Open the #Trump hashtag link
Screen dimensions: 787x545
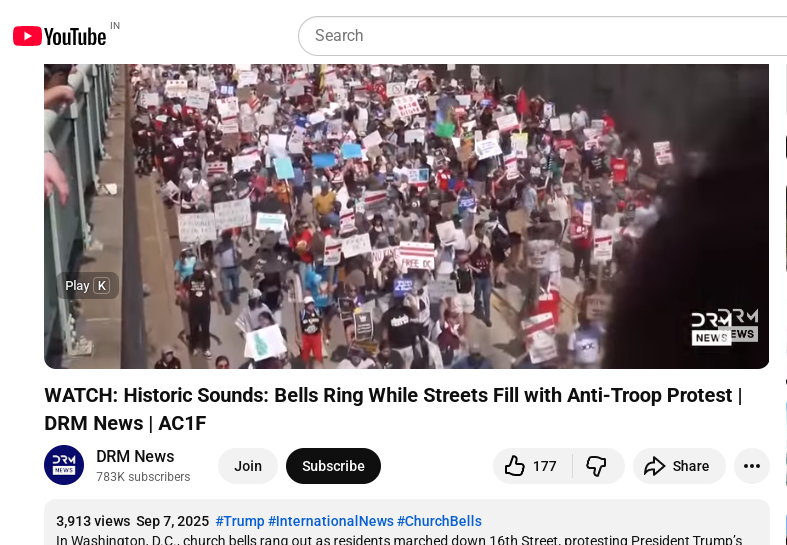[x=240, y=521]
